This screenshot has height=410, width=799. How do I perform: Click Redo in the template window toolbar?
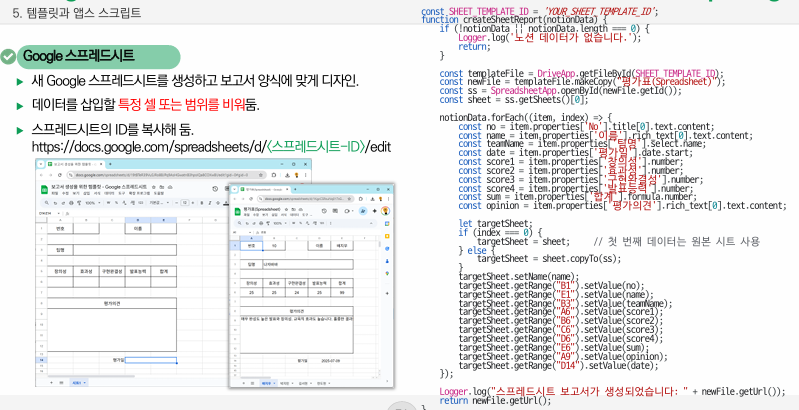click(x=63, y=203)
